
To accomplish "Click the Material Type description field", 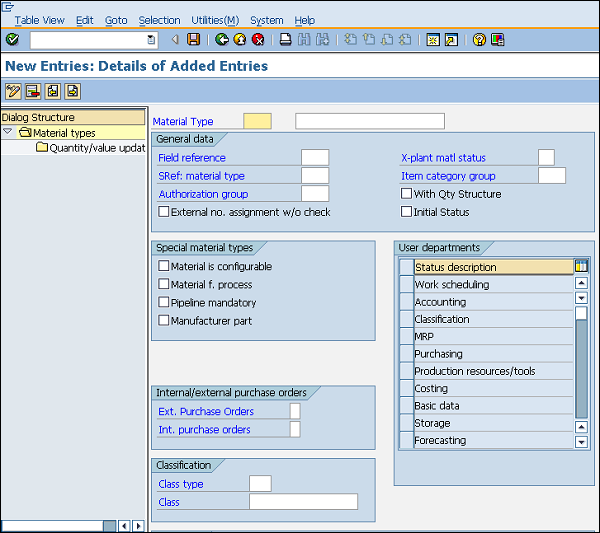I will pos(370,121).
